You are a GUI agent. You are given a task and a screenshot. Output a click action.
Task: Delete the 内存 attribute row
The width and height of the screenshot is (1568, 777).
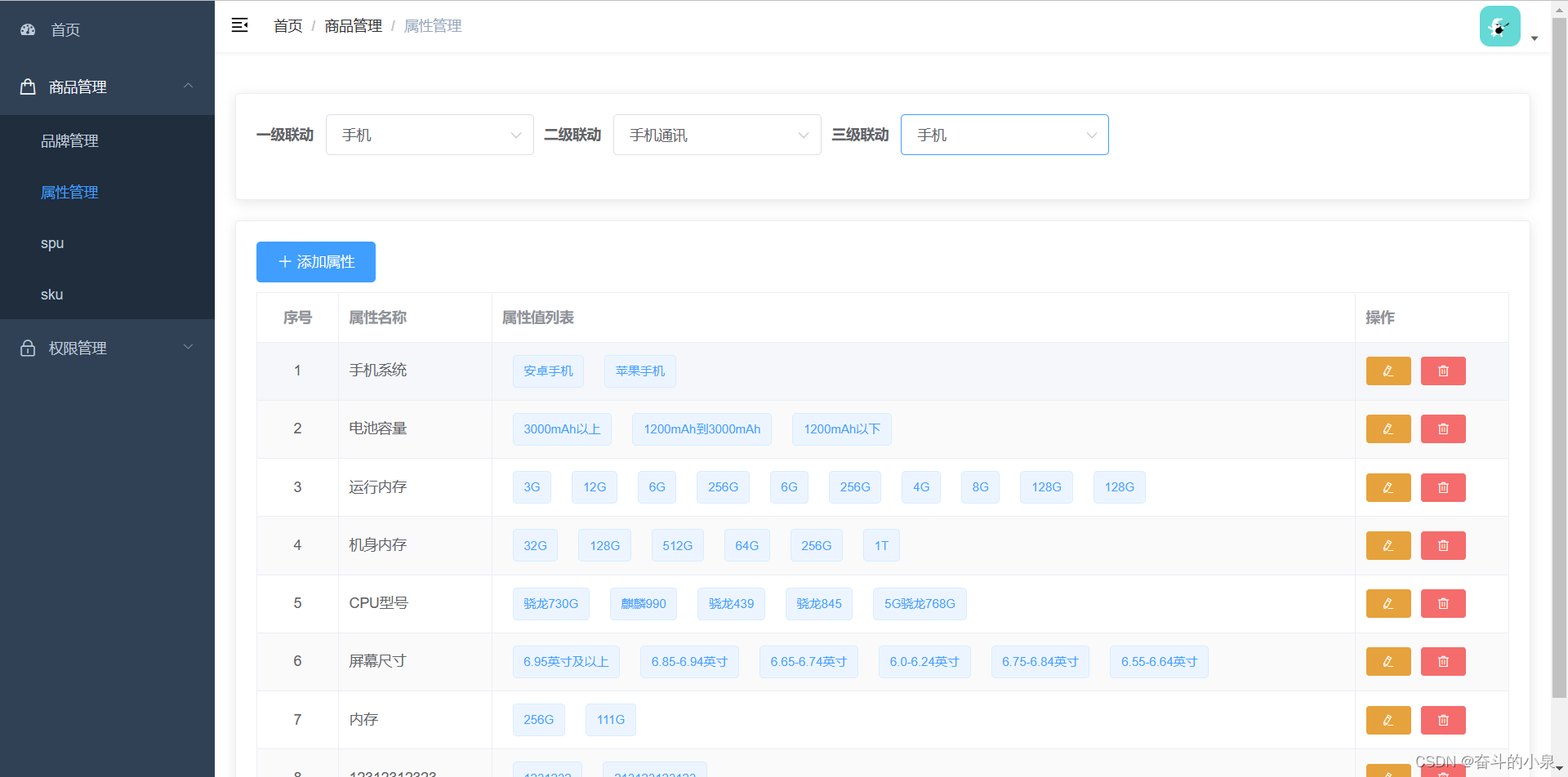(1443, 721)
